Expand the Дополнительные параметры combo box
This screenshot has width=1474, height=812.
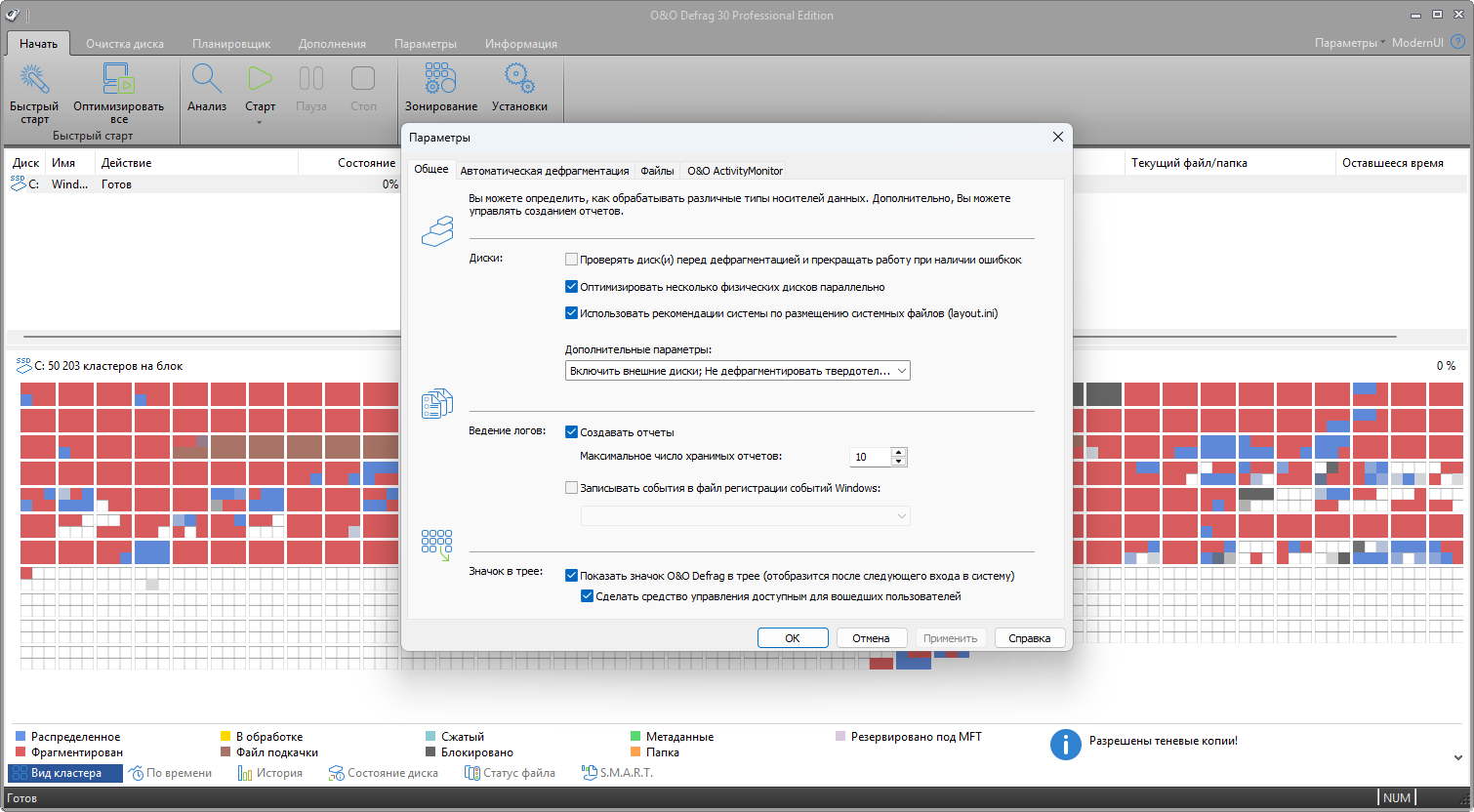coord(738,371)
